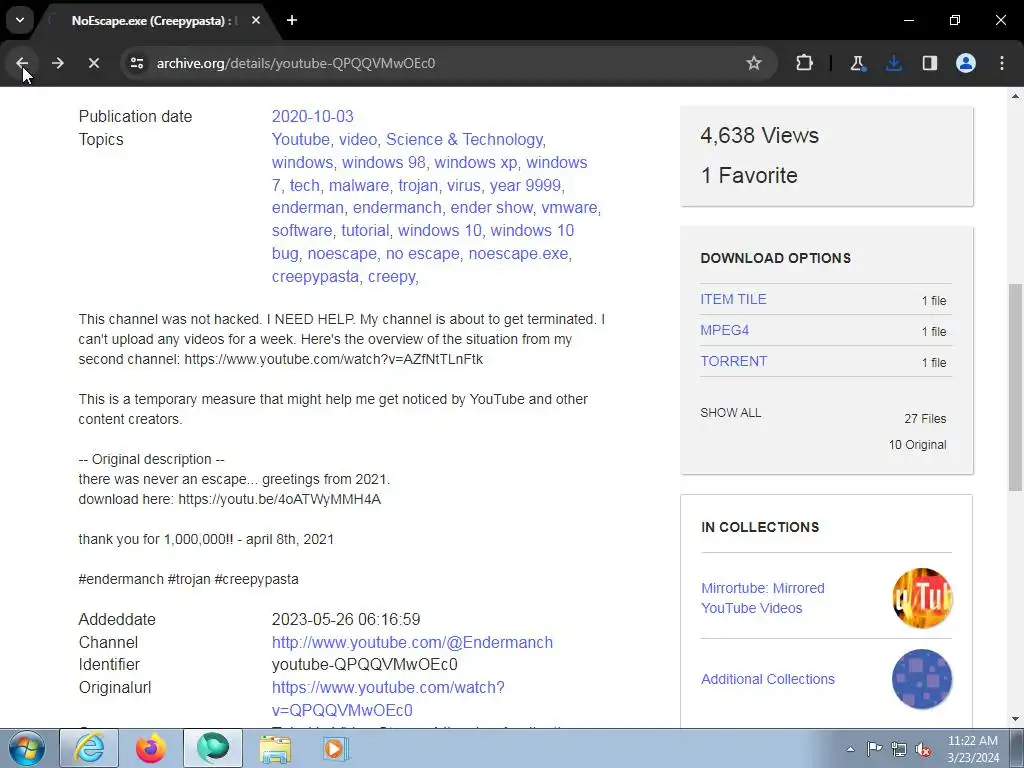Open the side panel icon
This screenshot has height=768, width=1024.
coord(930,63)
